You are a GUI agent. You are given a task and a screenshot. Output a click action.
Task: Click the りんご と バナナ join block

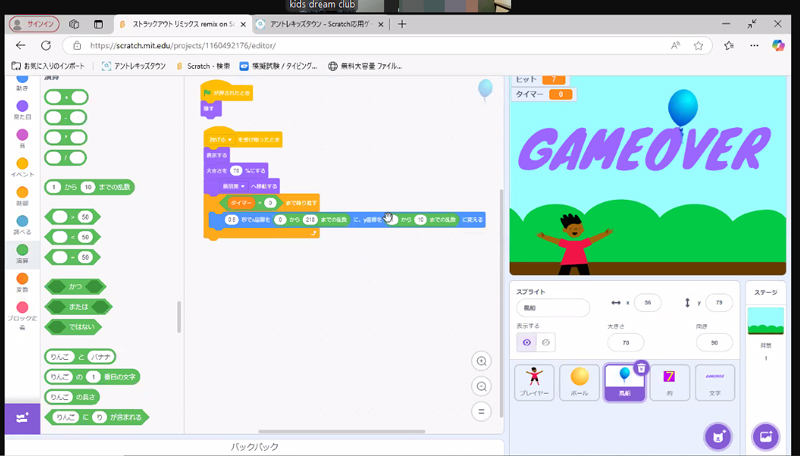(x=80, y=357)
